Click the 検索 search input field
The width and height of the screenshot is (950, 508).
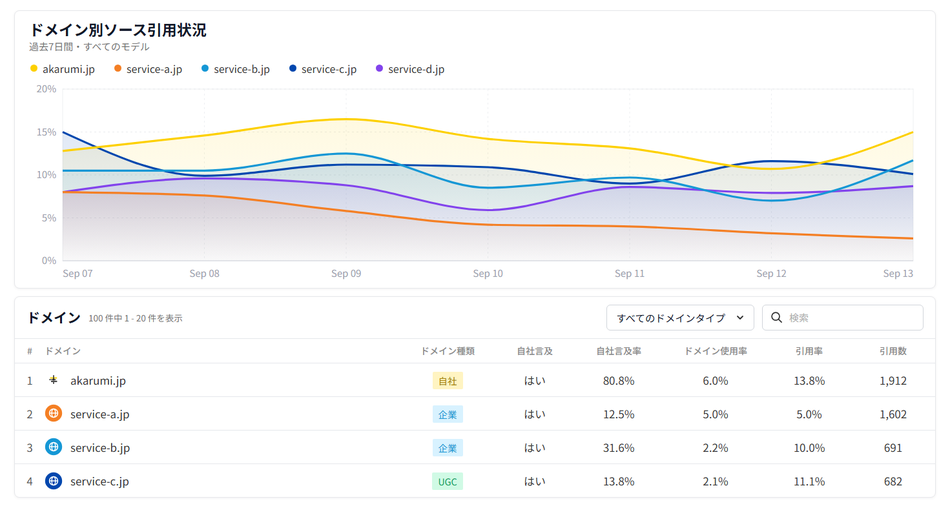843,318
